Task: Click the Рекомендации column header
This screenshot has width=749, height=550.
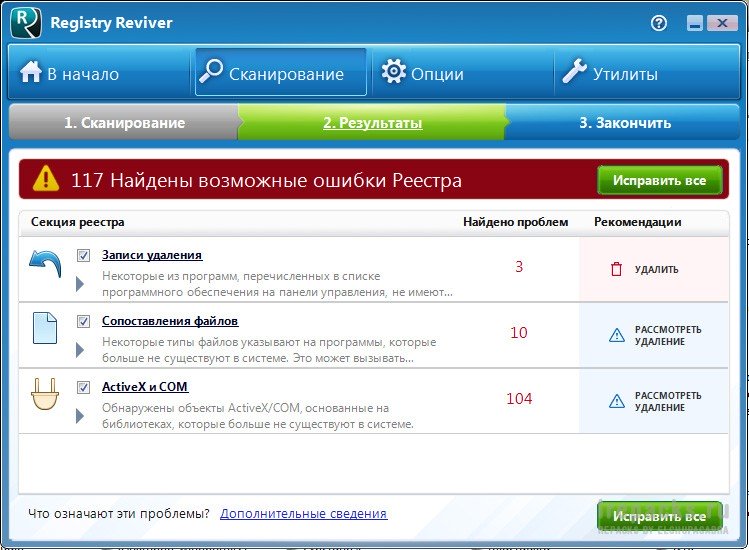Action: (638, 222)
